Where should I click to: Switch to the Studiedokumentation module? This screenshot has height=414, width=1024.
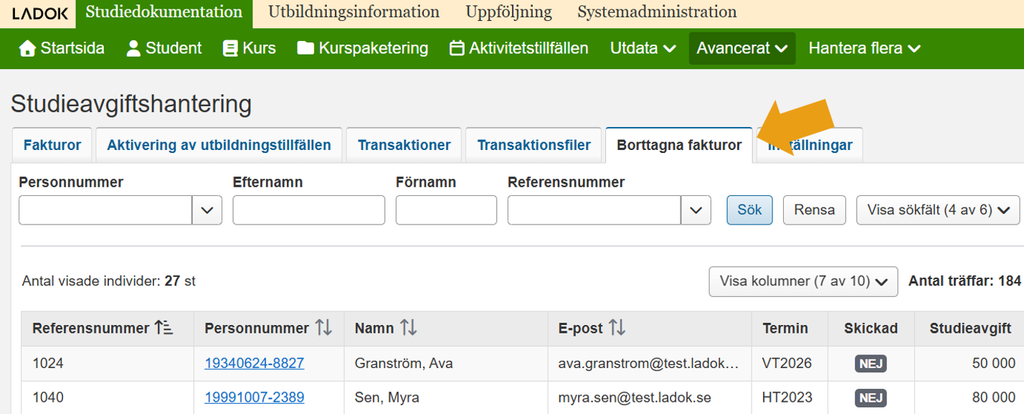coord(164,12)
